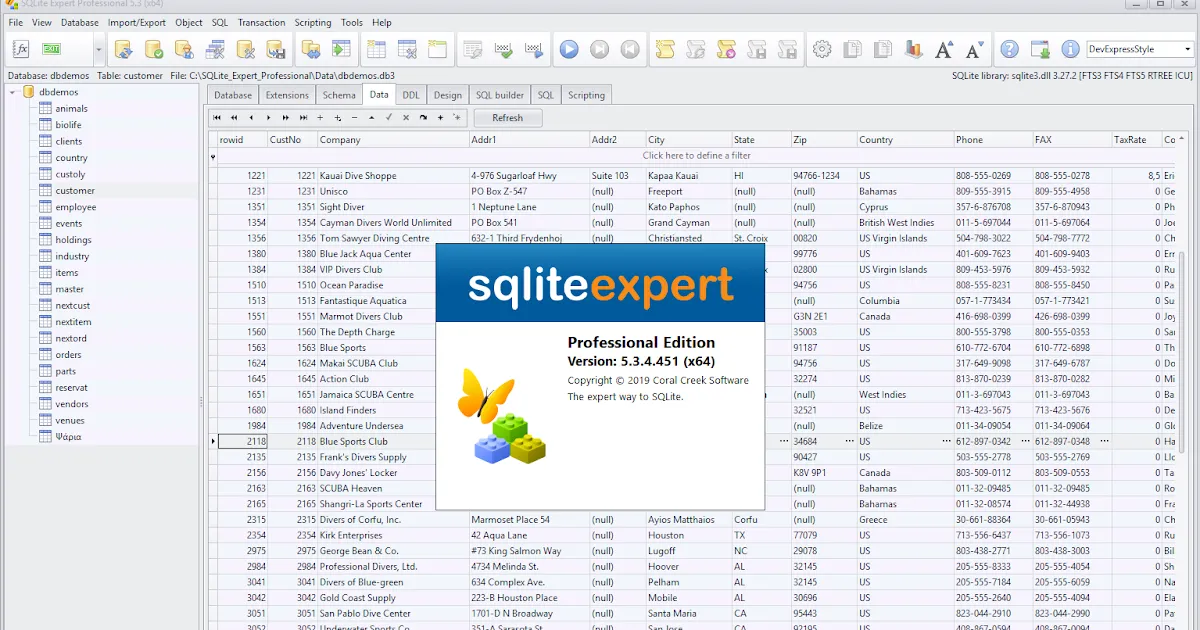Select the orders table in tree
Screen dimensions: 1200x630
[68, 355]
